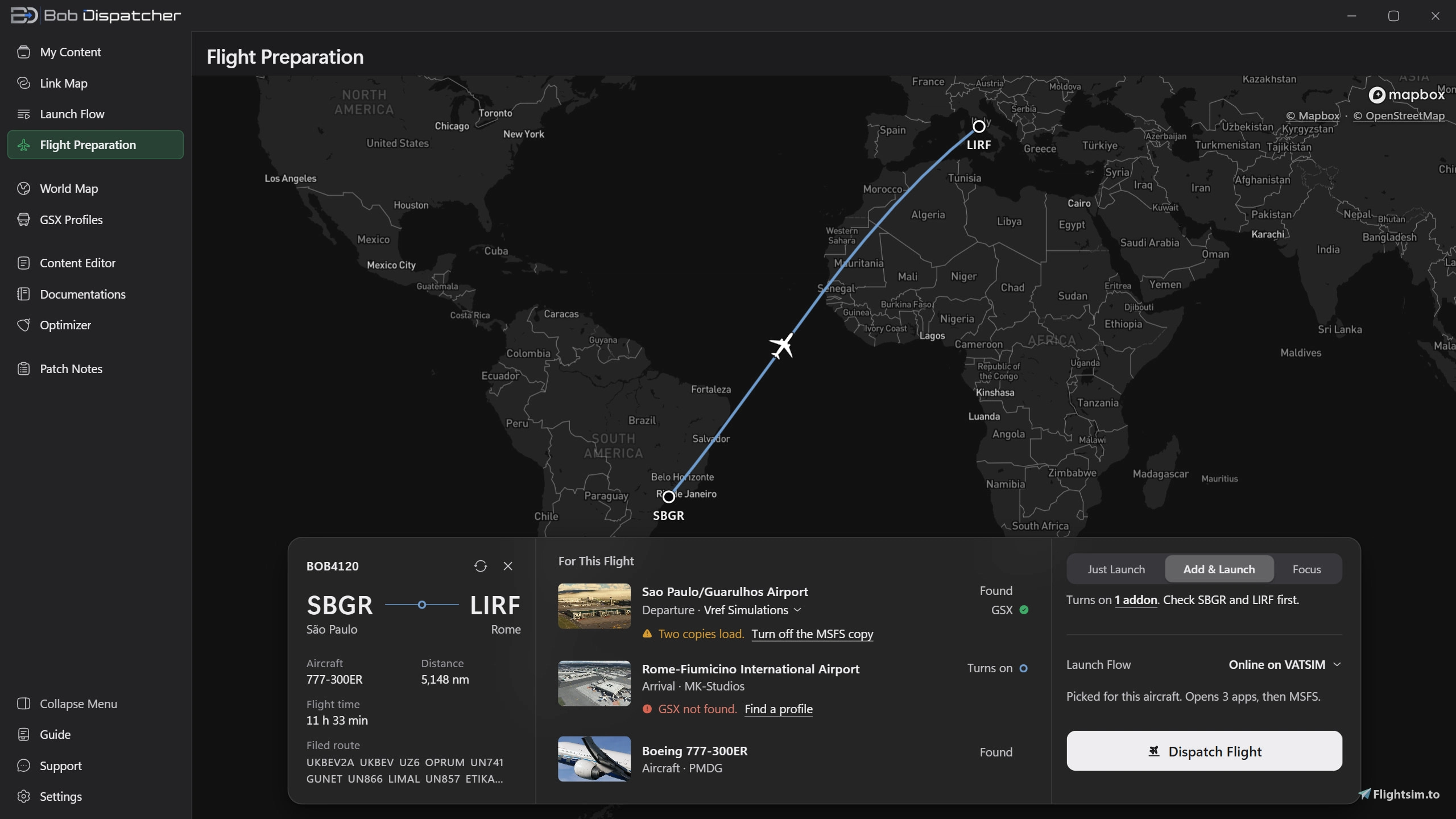
Task: Click Turn off the MSFS copy link
Action: (812, 634)
